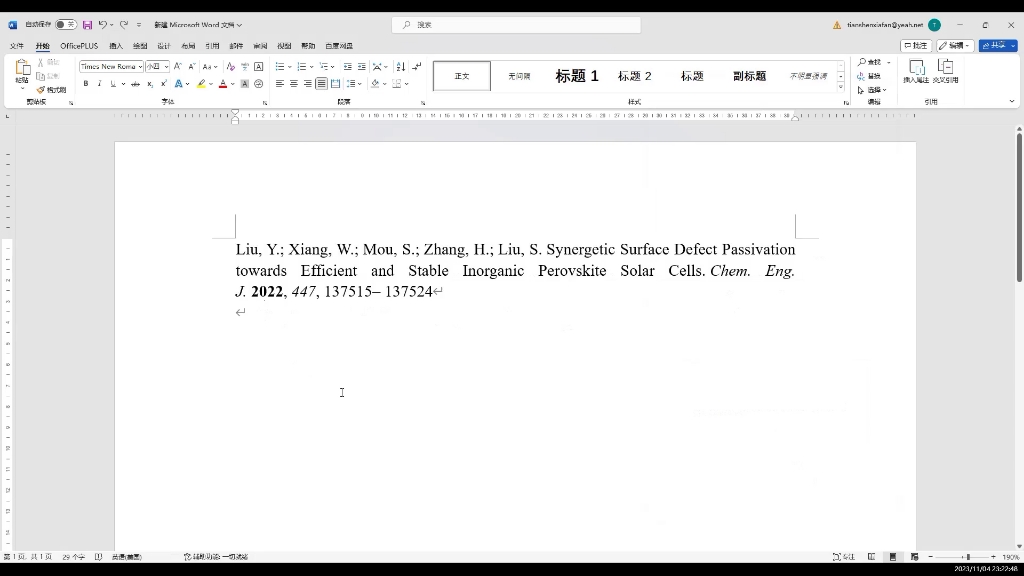Click the Save icon in title bar
The width and height of the screenshot is (1024, 576).
88,25
